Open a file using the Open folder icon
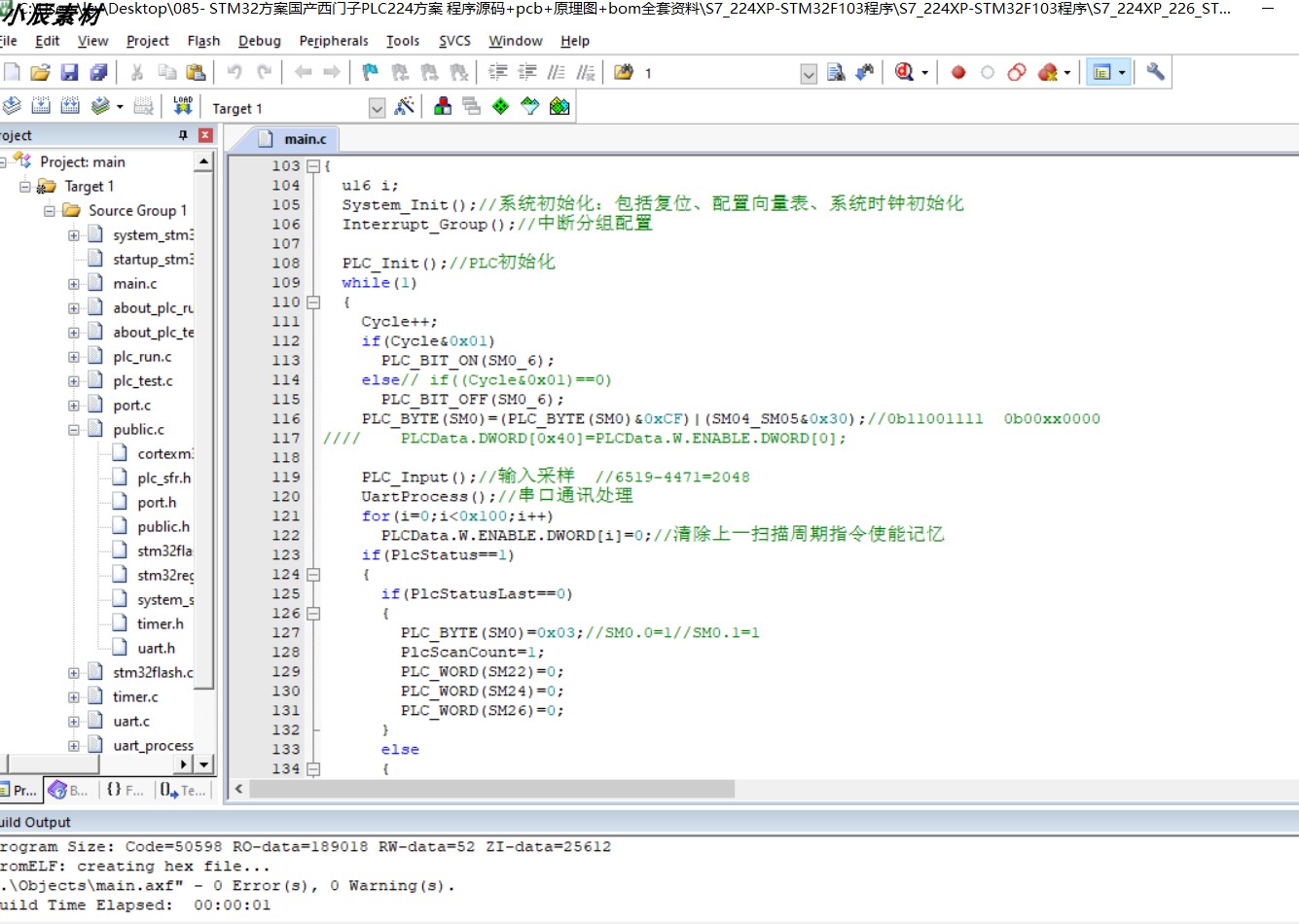1299x924 pixels. (40, 72)
